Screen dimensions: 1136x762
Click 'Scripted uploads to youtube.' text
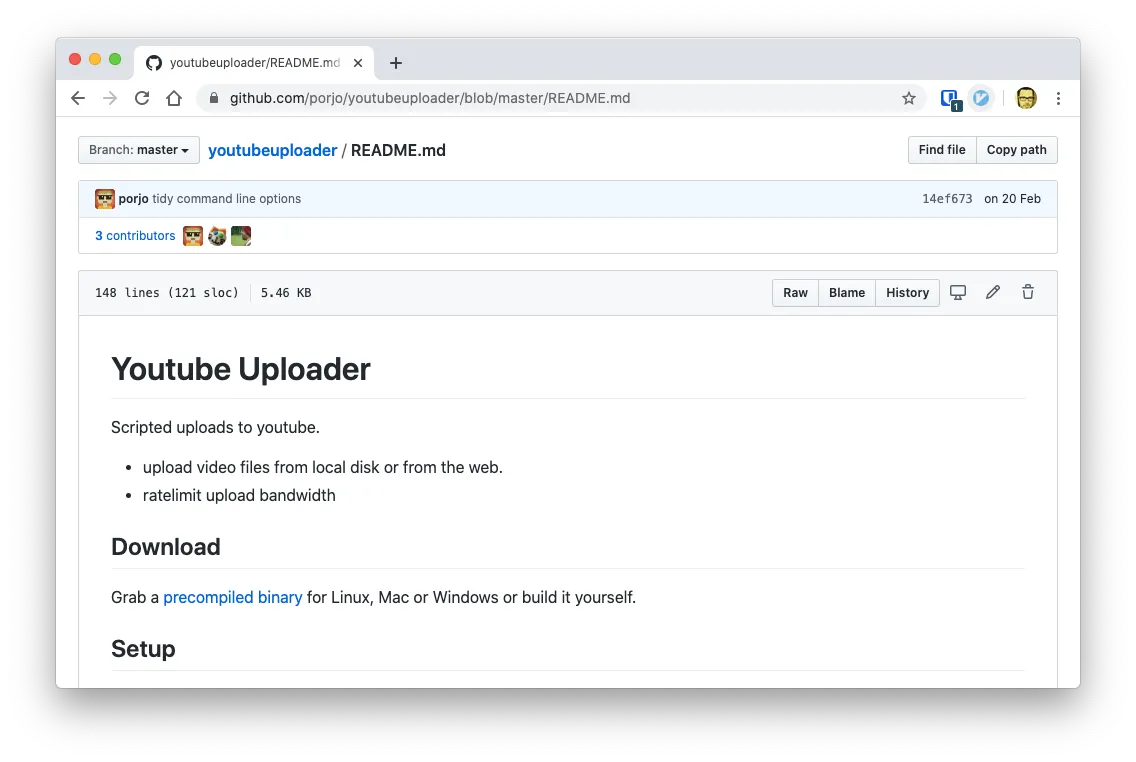click(215, 427)
